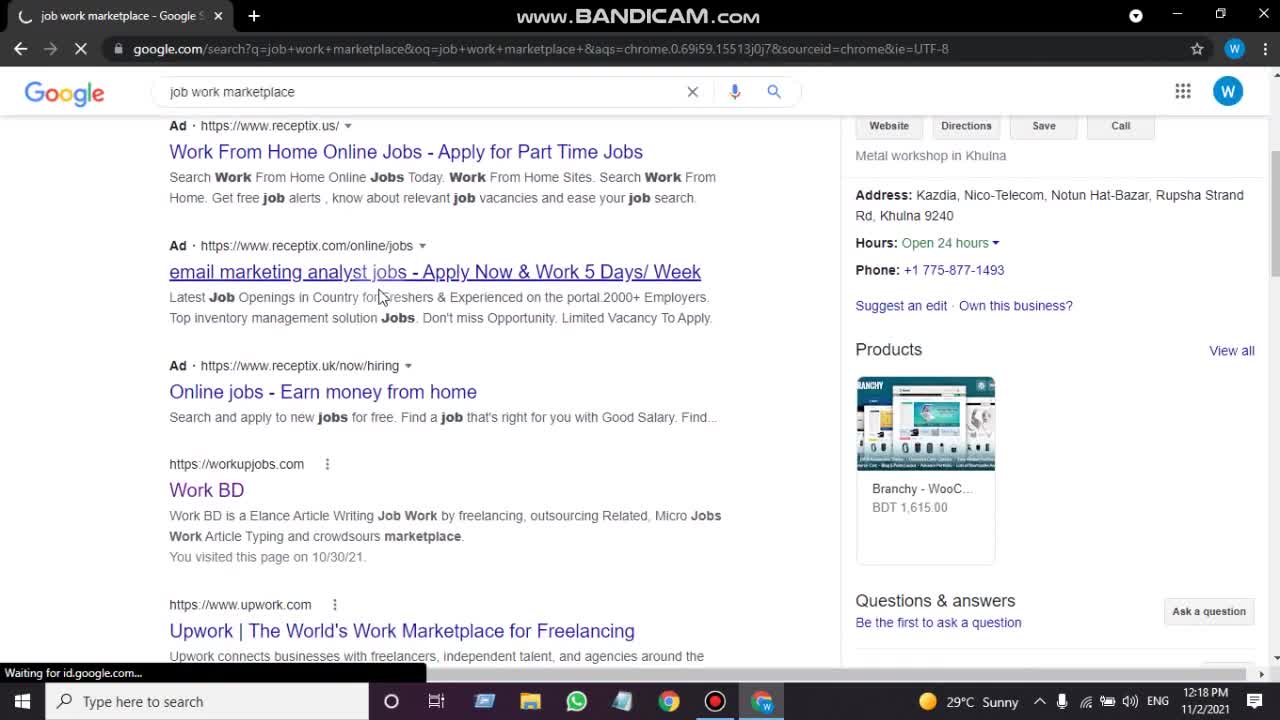Click Own this business link
Image resolution: width=1280 pixels, height=720 pixels.
[1016, 306]
